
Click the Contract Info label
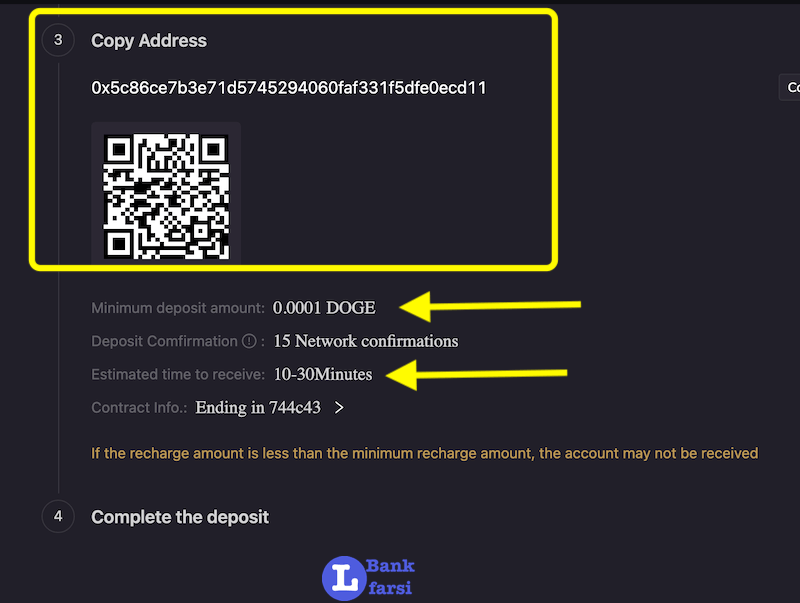[139, 408]
